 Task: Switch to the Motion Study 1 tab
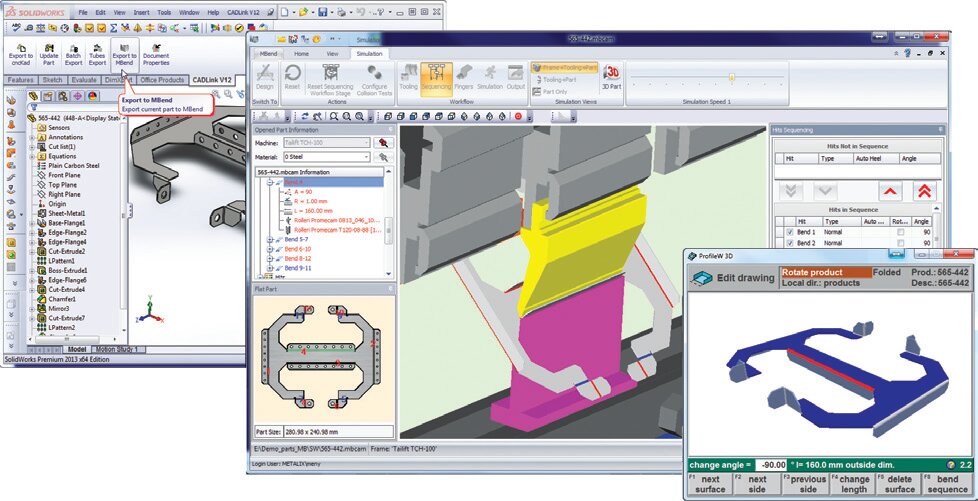point(119,349)
